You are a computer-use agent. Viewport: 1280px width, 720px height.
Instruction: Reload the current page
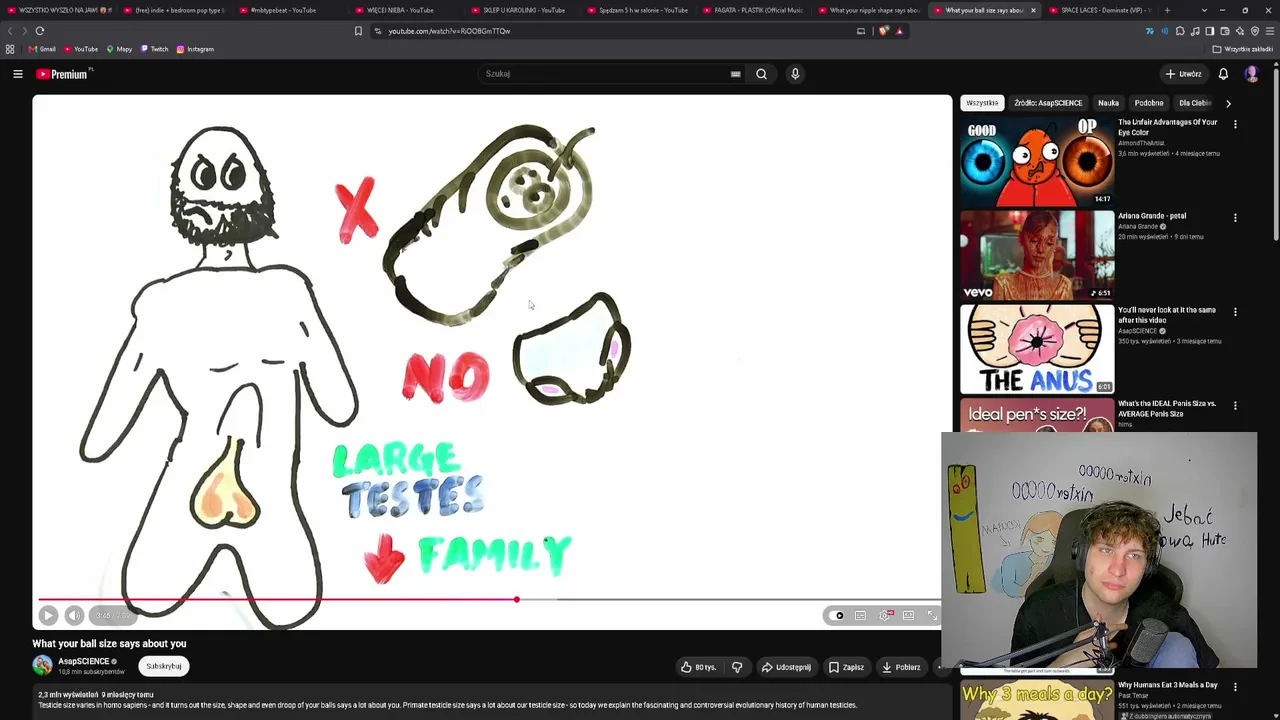pos(40,31)
